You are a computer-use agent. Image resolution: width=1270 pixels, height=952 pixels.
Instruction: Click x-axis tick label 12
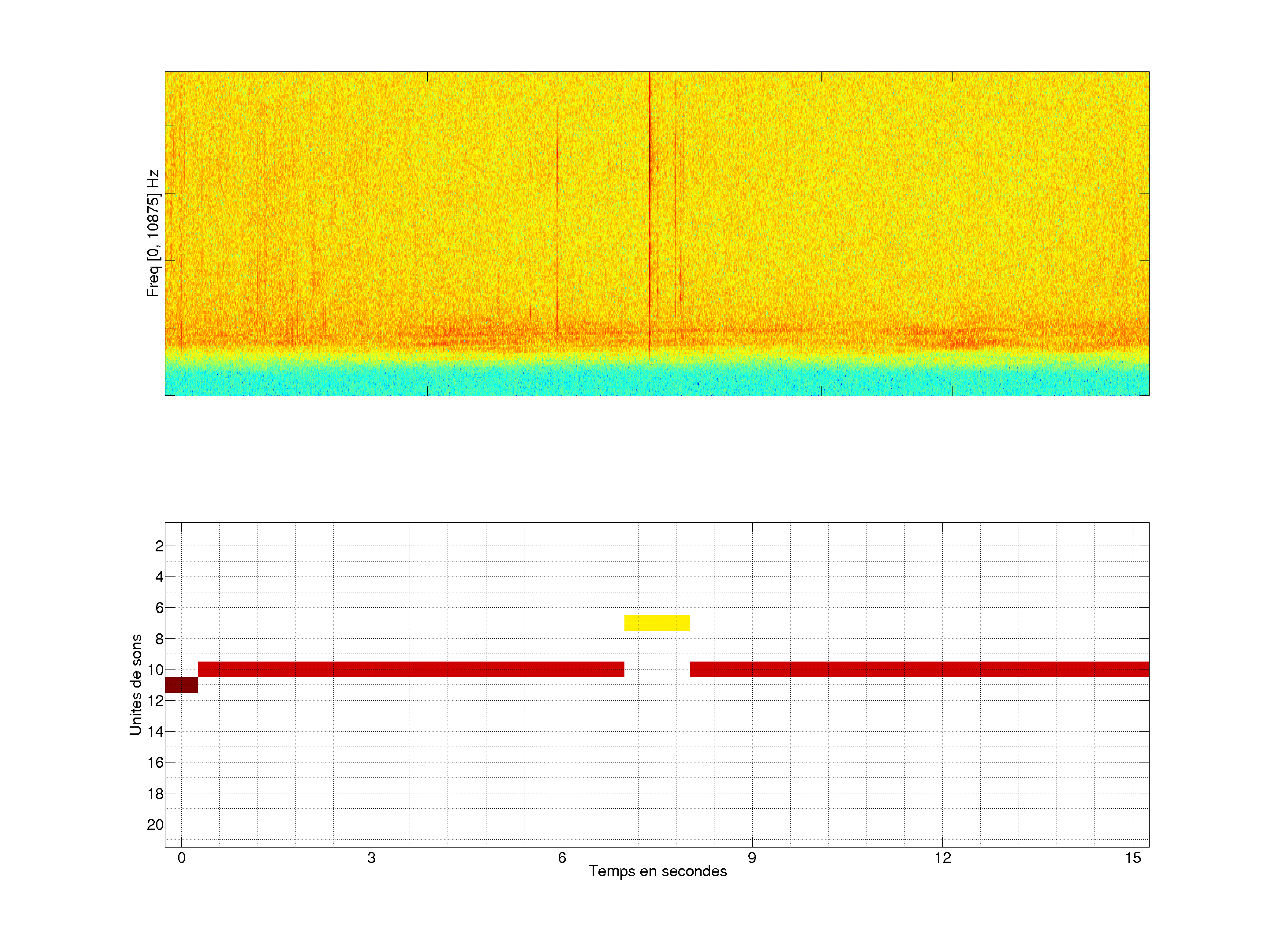[x=942, y=858]
